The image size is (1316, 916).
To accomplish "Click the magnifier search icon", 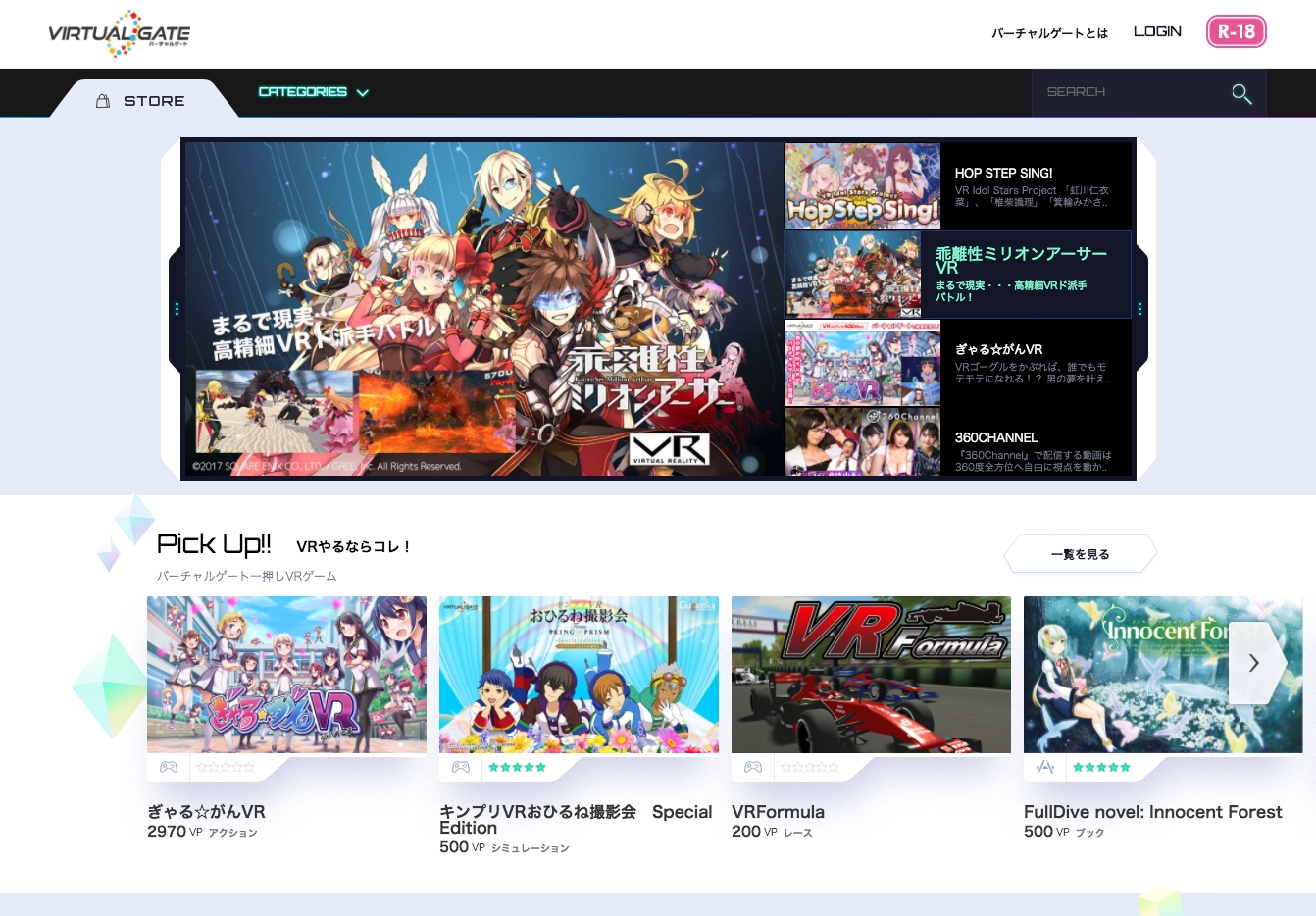I will (x=1241, y=93).
